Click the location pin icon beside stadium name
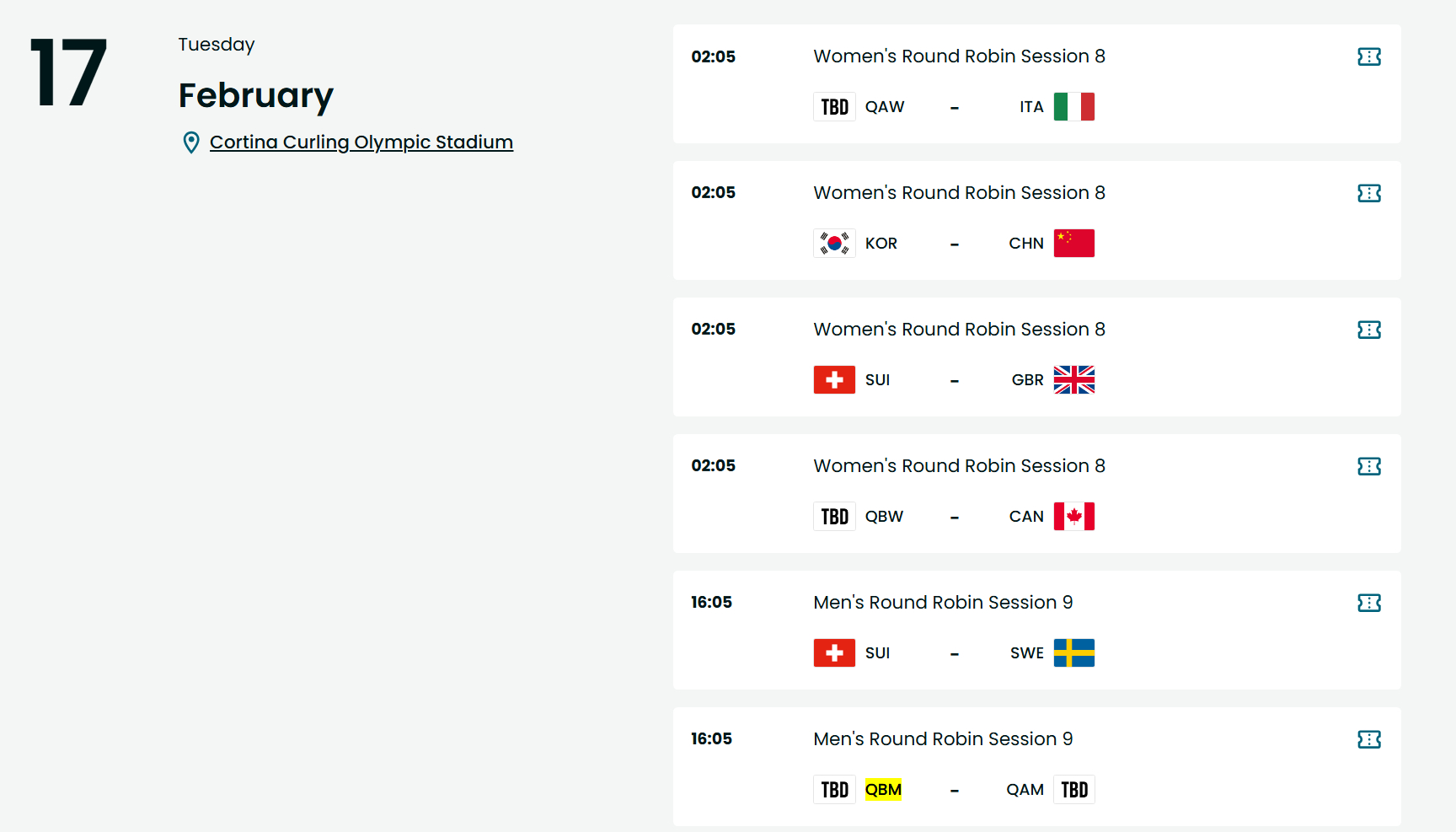Screen dimensions: 1456x832 tap(191, 142)
